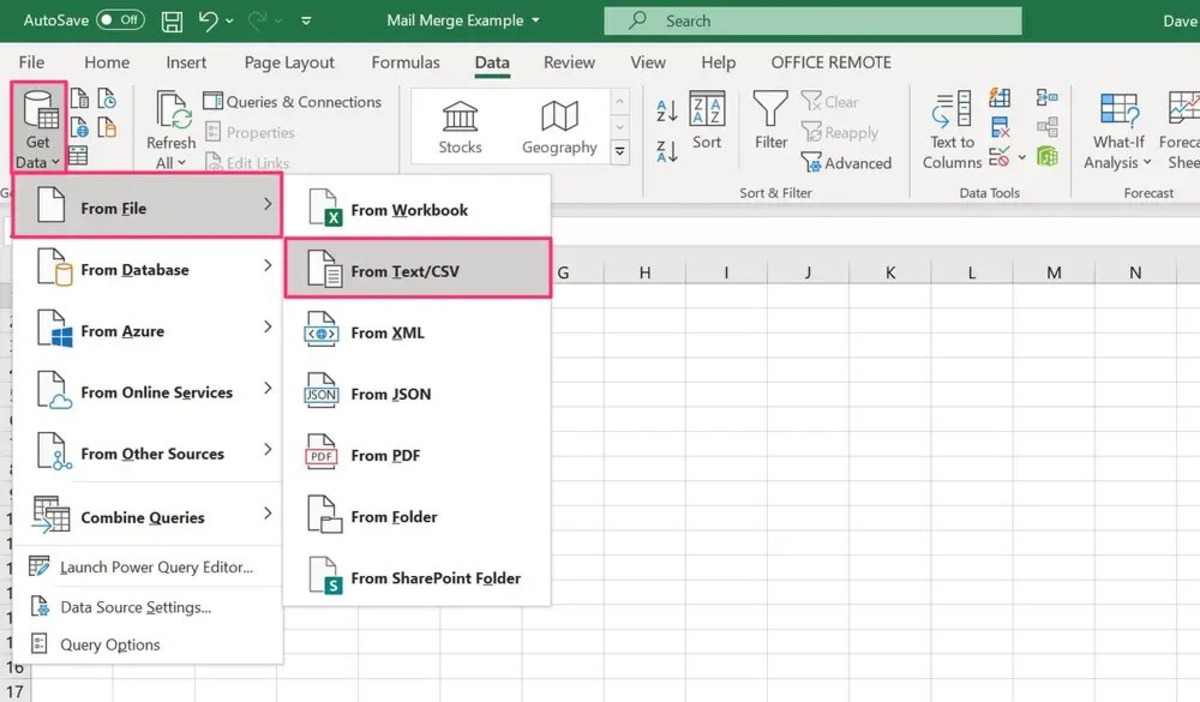1200x702 pixels.
Task: Open the Filter tool
Action: pos(769,122)
